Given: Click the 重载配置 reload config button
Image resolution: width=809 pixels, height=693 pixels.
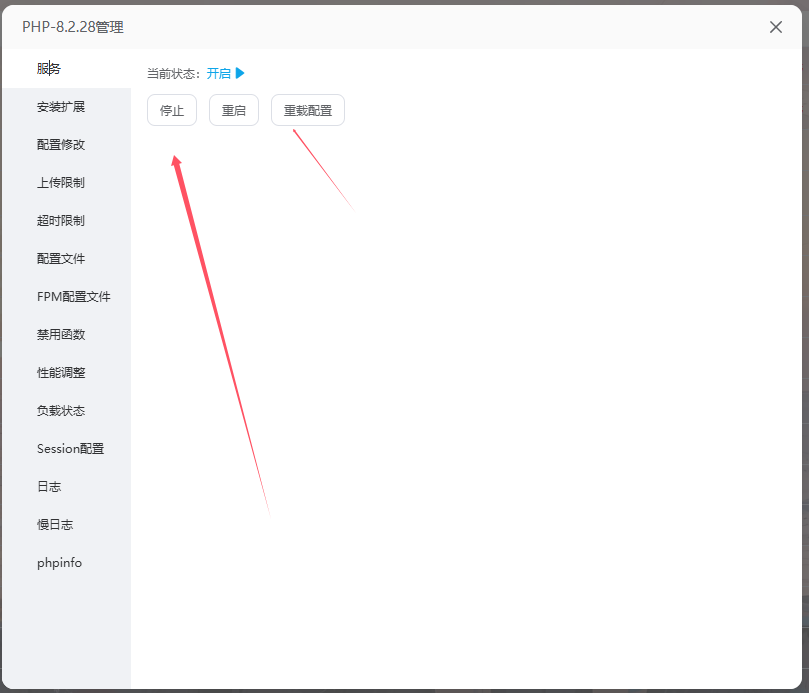Looking at the screenshot, I should point(308,110).
